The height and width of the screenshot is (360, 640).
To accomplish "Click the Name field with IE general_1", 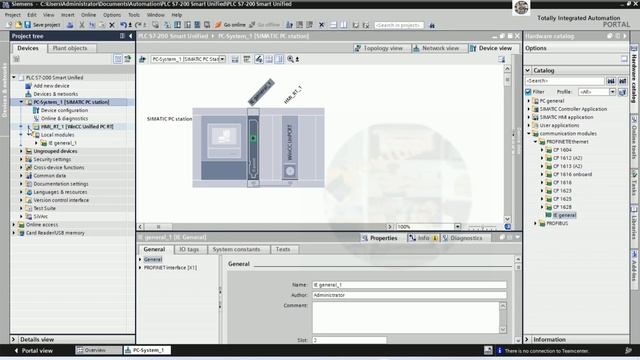I will click(x=409, y=285).
